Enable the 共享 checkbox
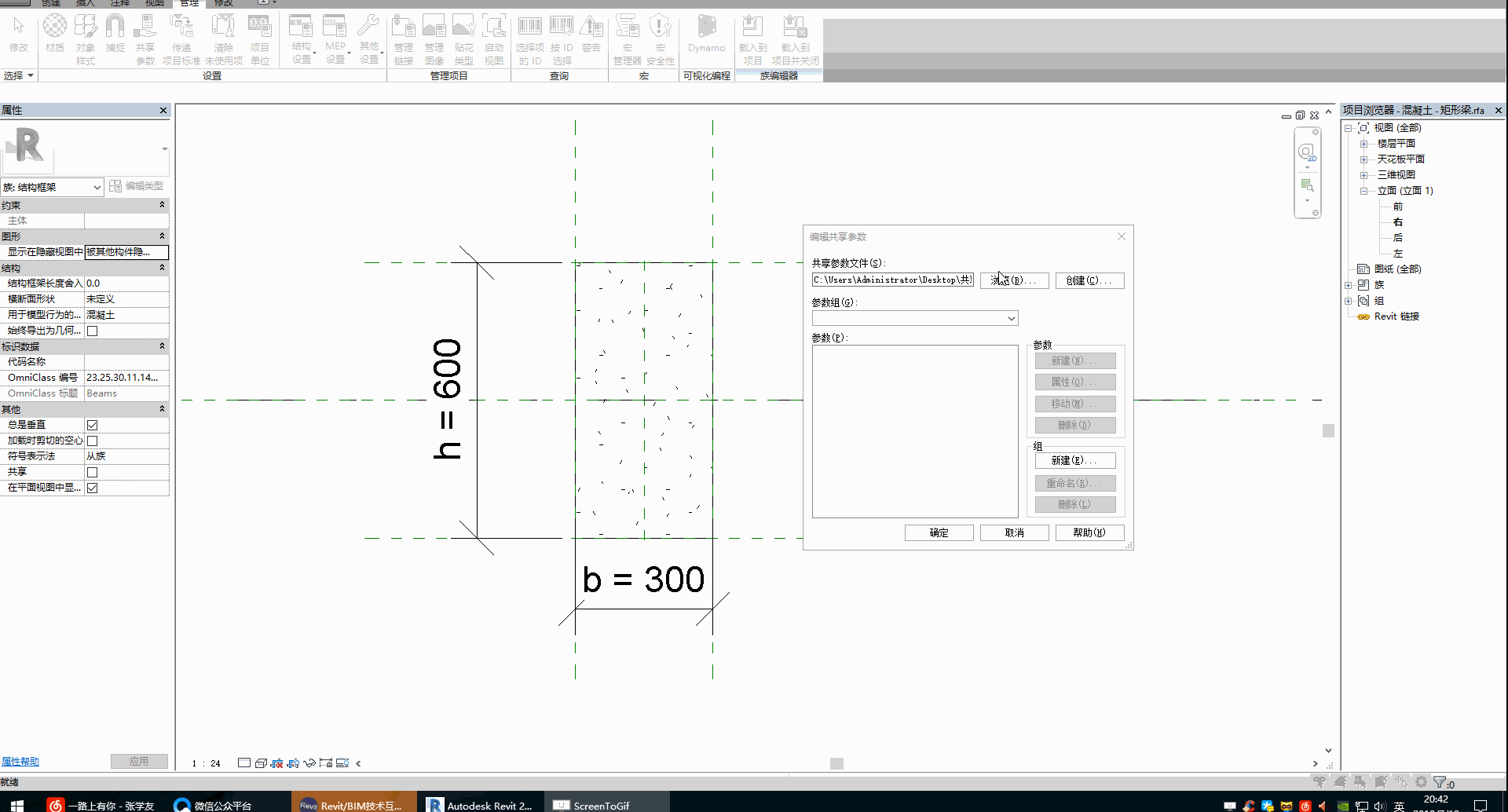Viewport: 1508px width, 812px height. pyautogui.click(x=92, y=472)
